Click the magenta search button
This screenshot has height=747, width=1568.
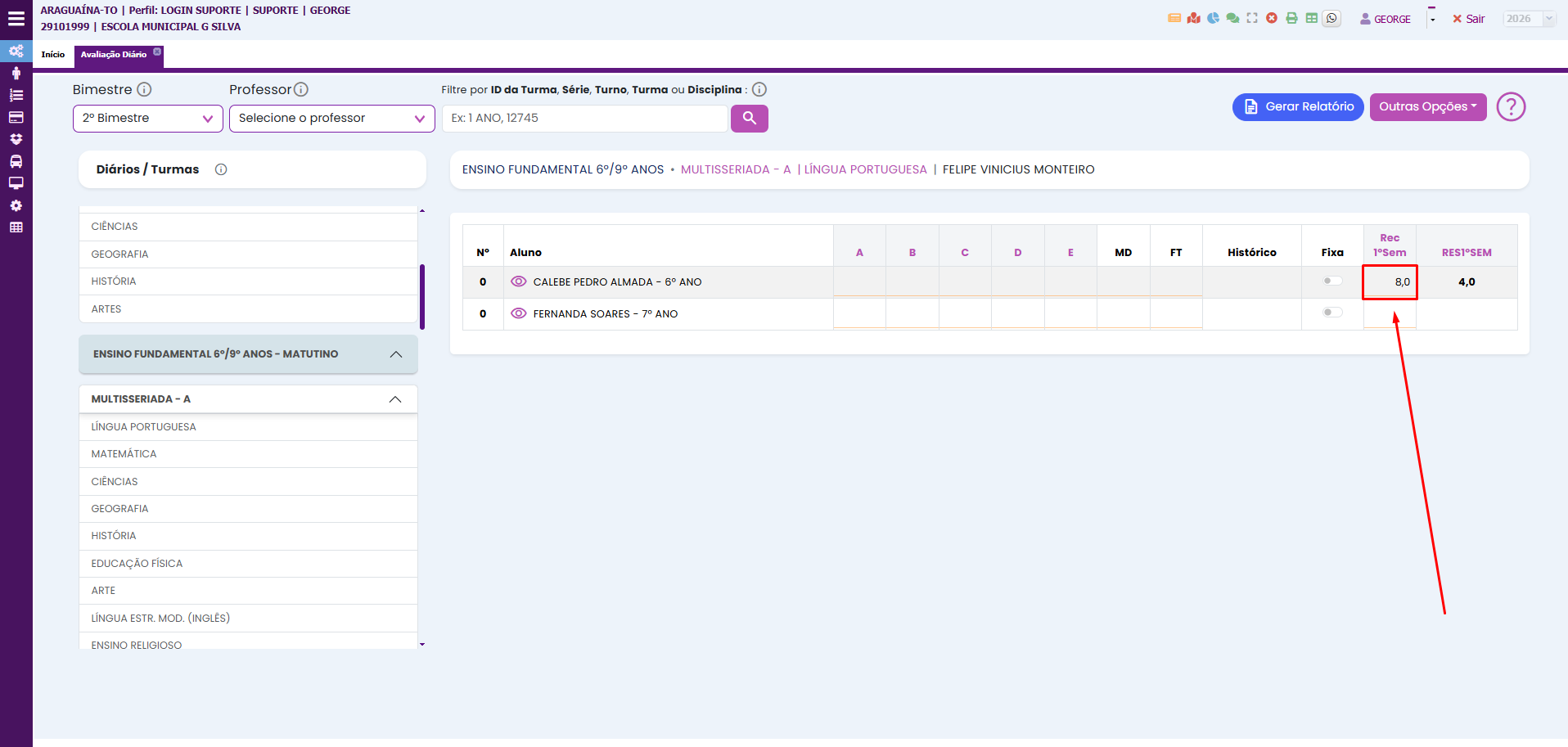[x=749, y=119]
